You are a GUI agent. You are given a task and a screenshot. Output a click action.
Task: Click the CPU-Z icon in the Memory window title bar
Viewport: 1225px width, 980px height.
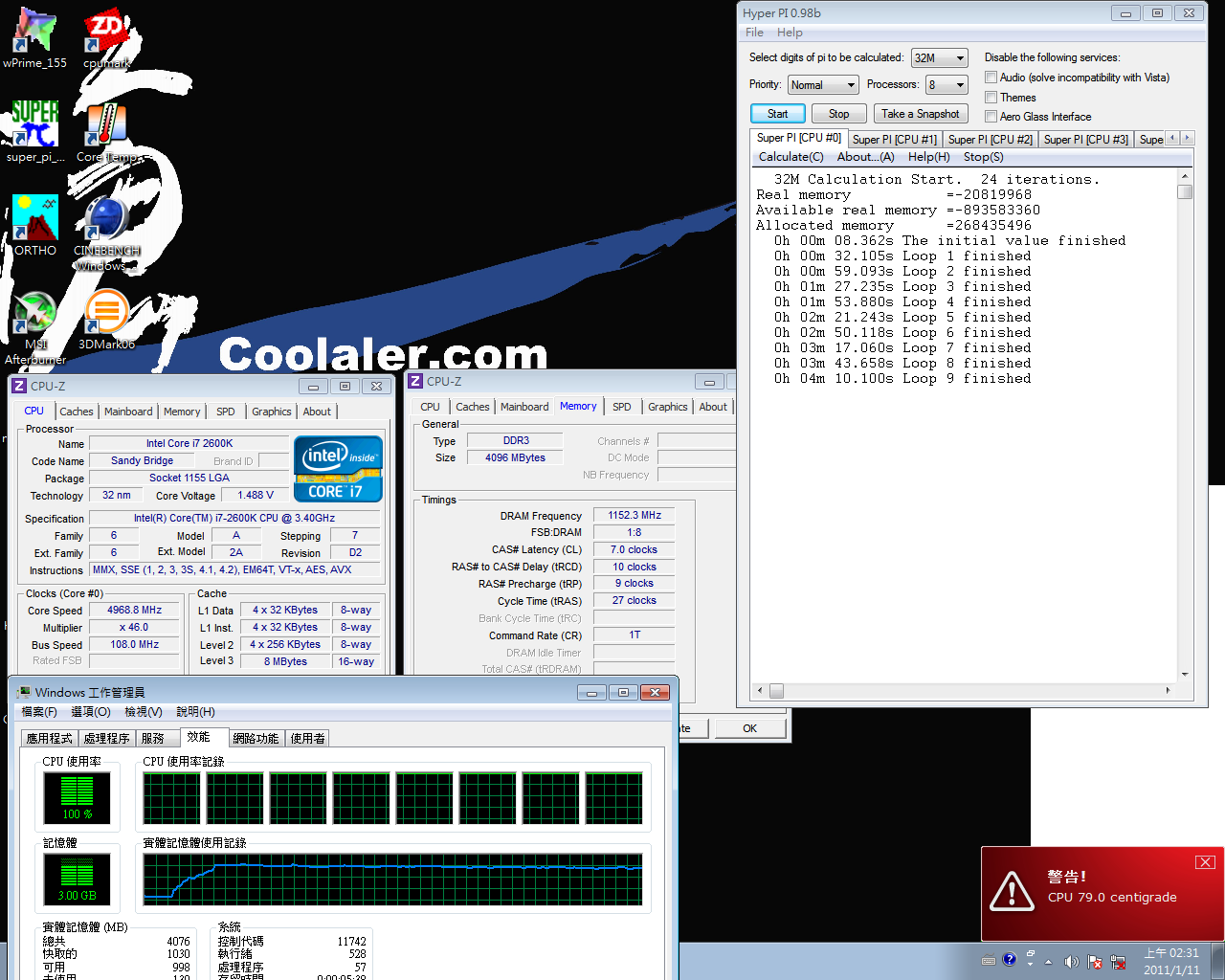[x=415, y=381]
